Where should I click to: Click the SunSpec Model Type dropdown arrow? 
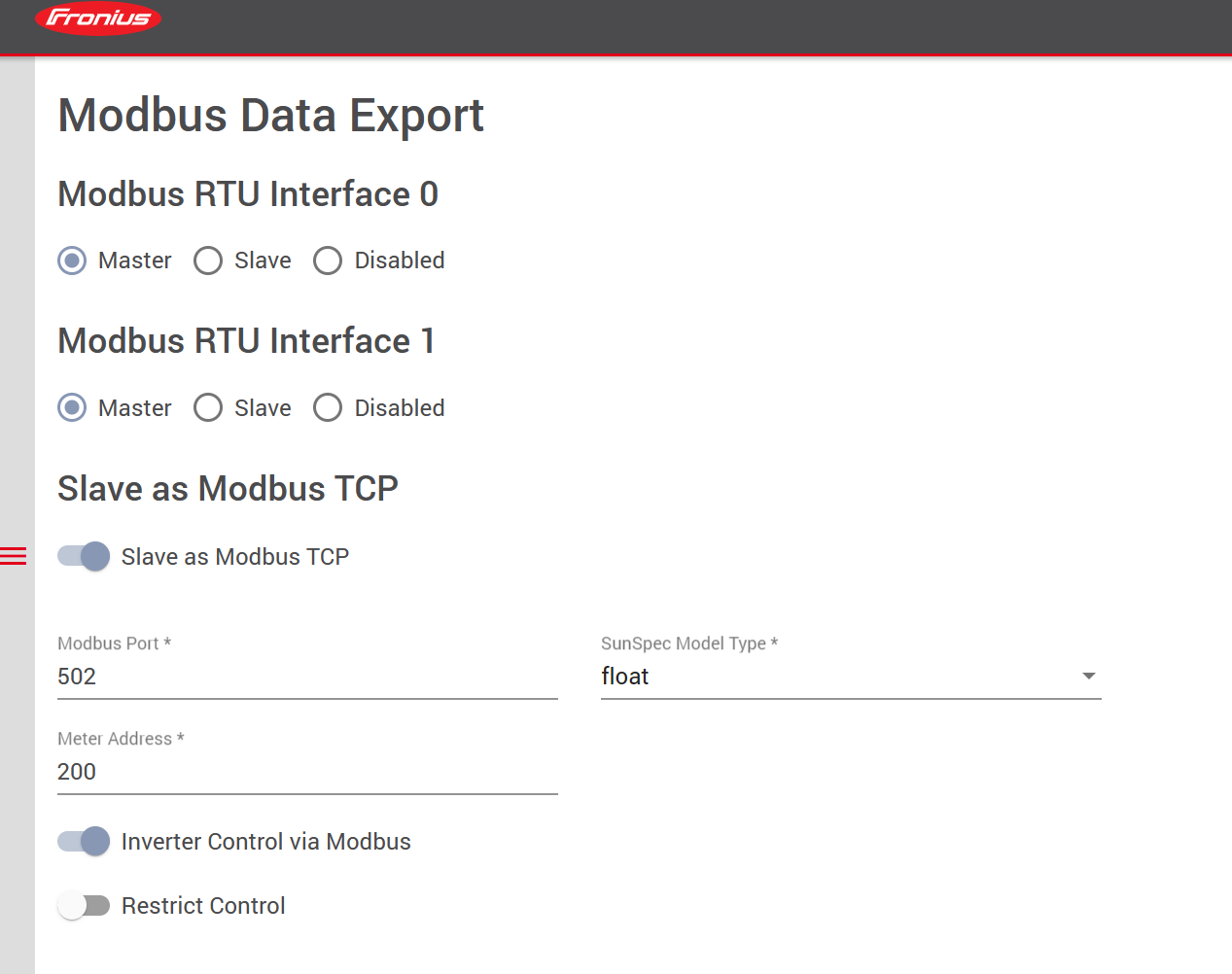tap(1089, 677)
